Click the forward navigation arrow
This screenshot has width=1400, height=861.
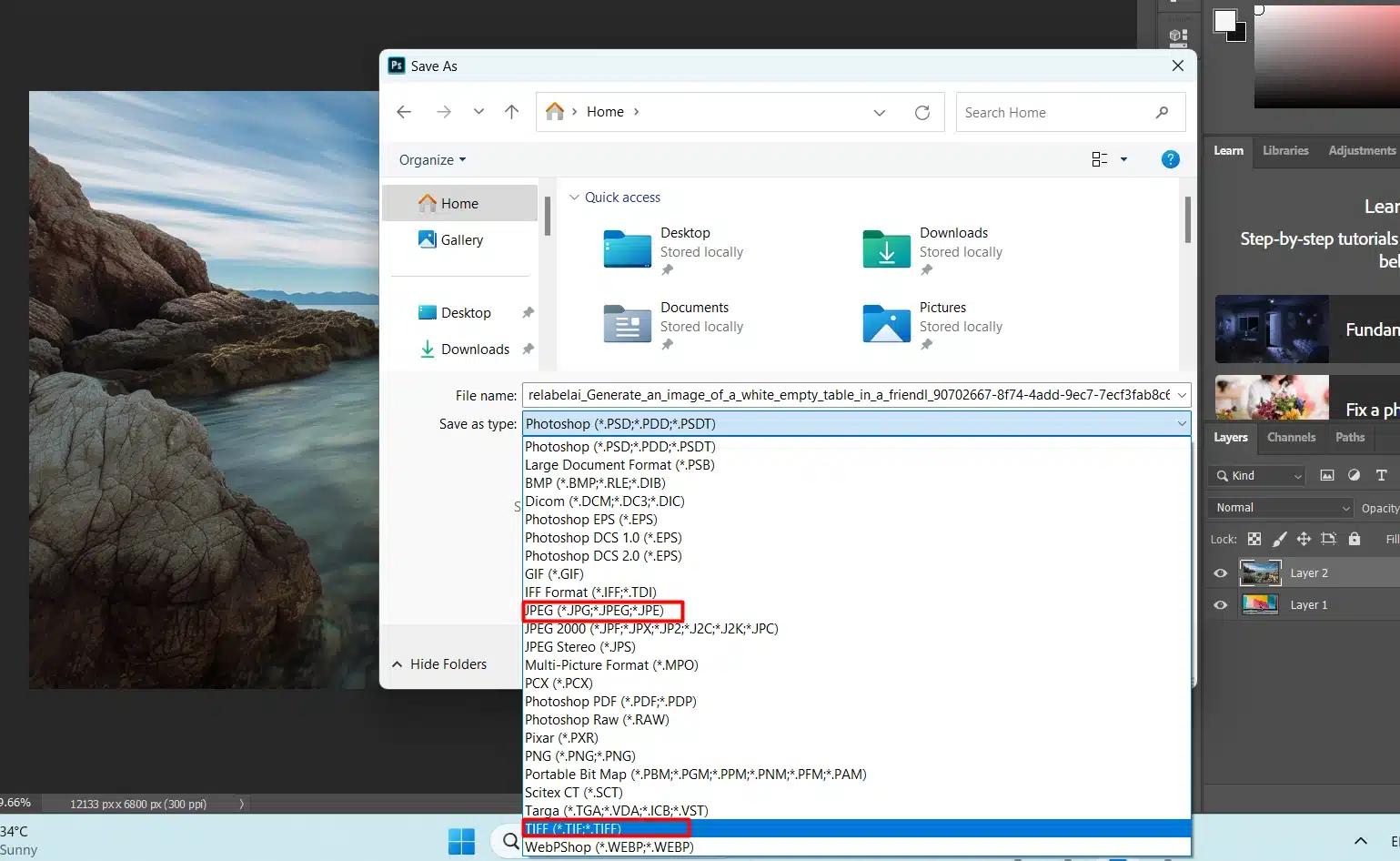444,112
